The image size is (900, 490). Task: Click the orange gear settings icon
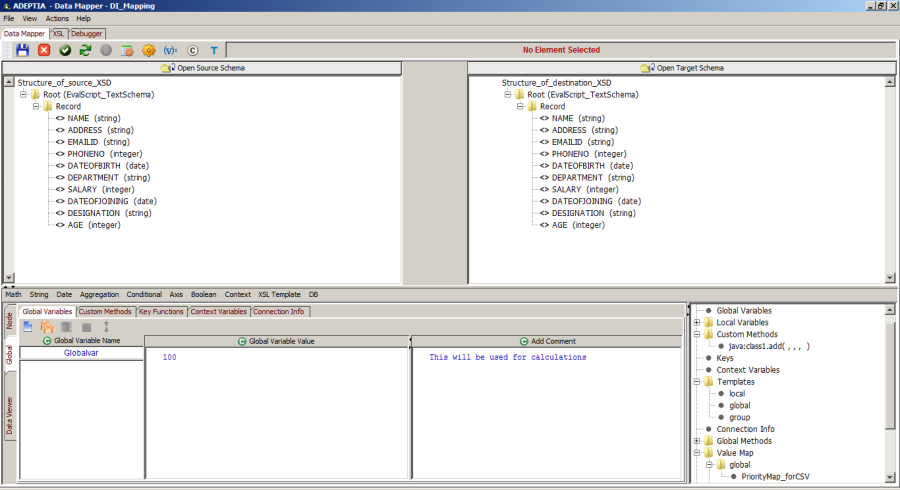tap(148, 50)
